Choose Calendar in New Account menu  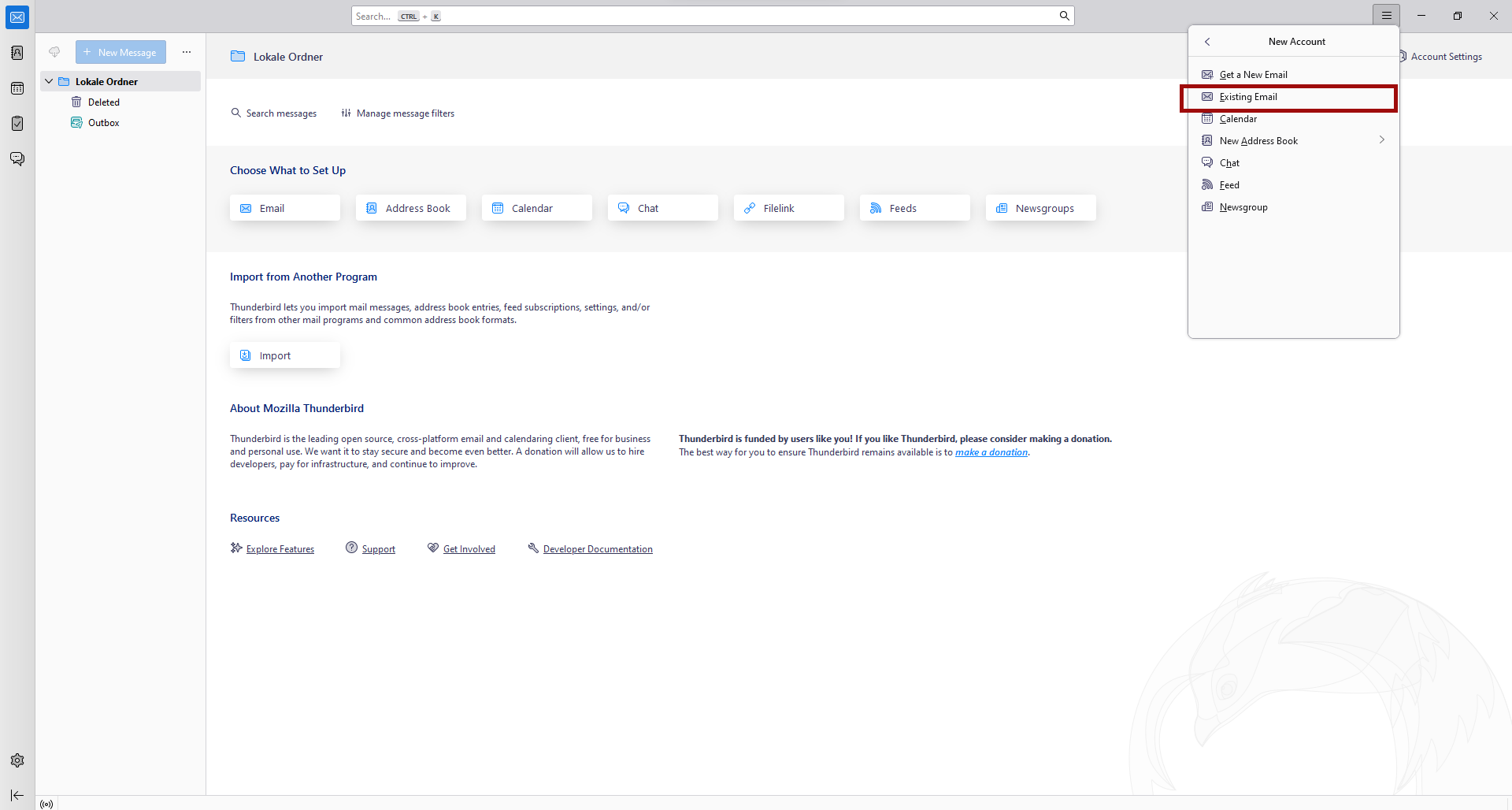tap(1293, 119)
